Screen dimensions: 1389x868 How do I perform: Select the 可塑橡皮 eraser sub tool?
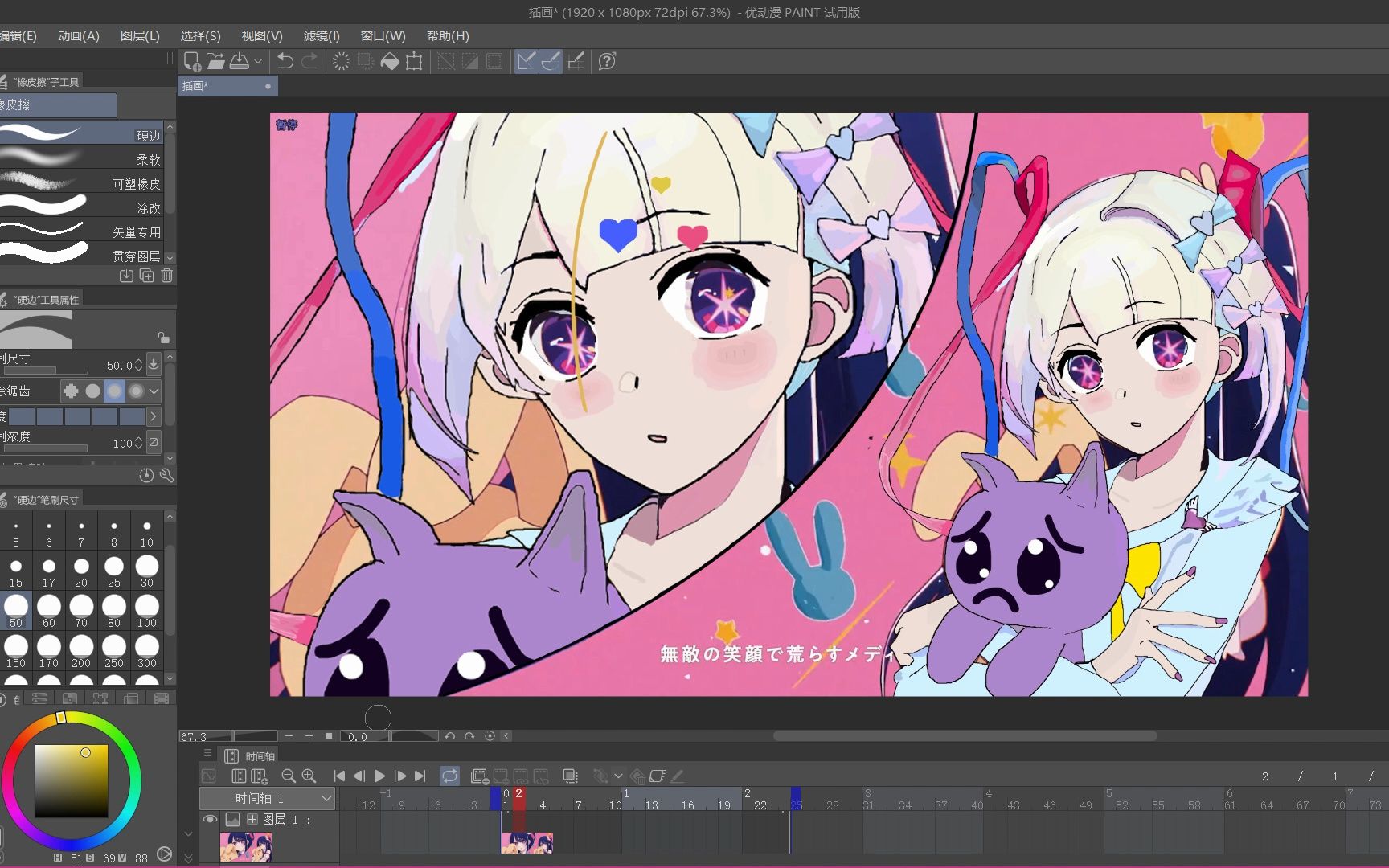(x=81, y=182)
